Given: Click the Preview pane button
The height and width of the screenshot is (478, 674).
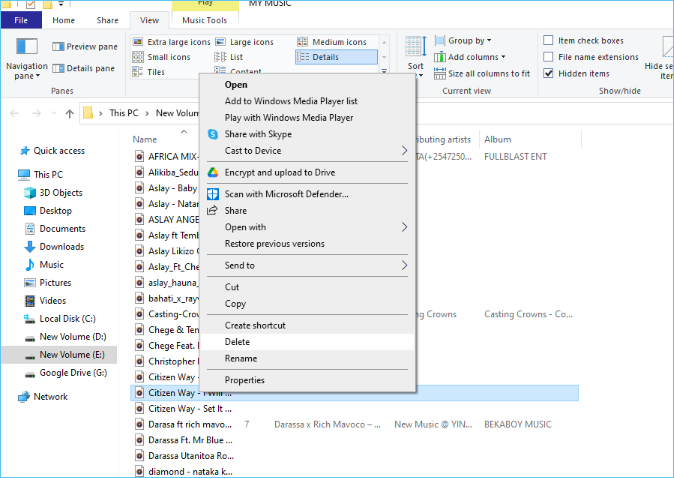Looking at the screenshot, I should 85,46.
